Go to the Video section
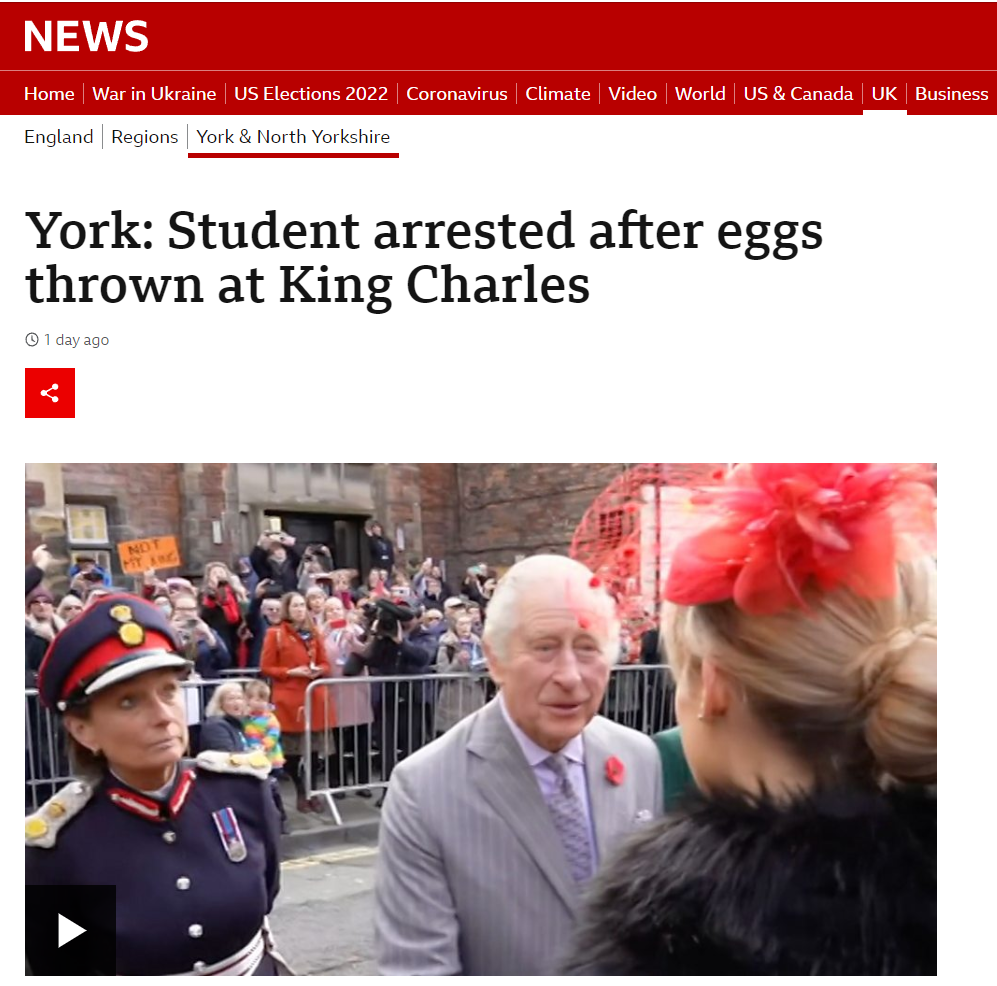Image resolution: width=997 pixels, height=986 pixels. click(x=633, y=93)
